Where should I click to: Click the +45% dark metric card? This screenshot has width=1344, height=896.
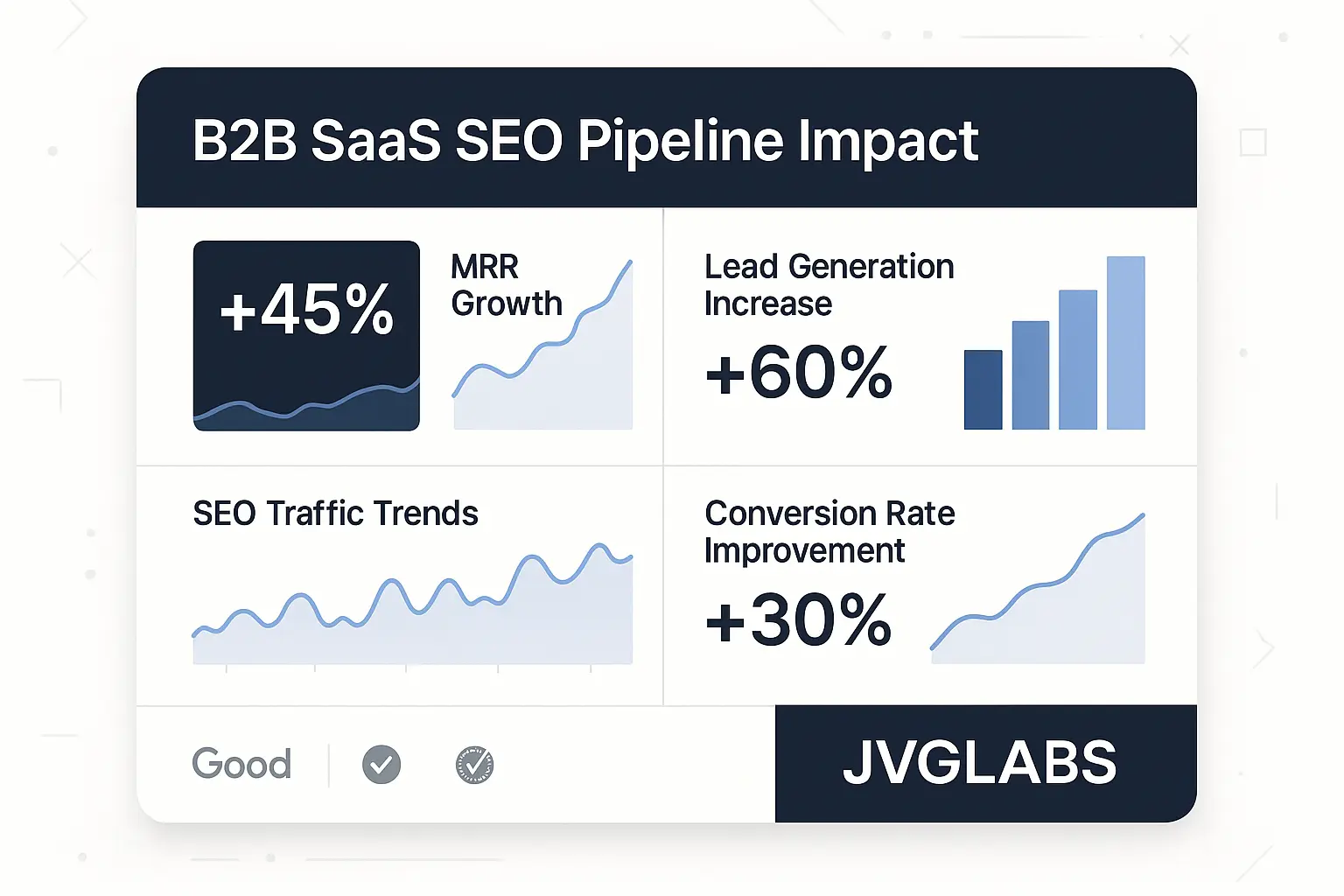tap(306, 335)
